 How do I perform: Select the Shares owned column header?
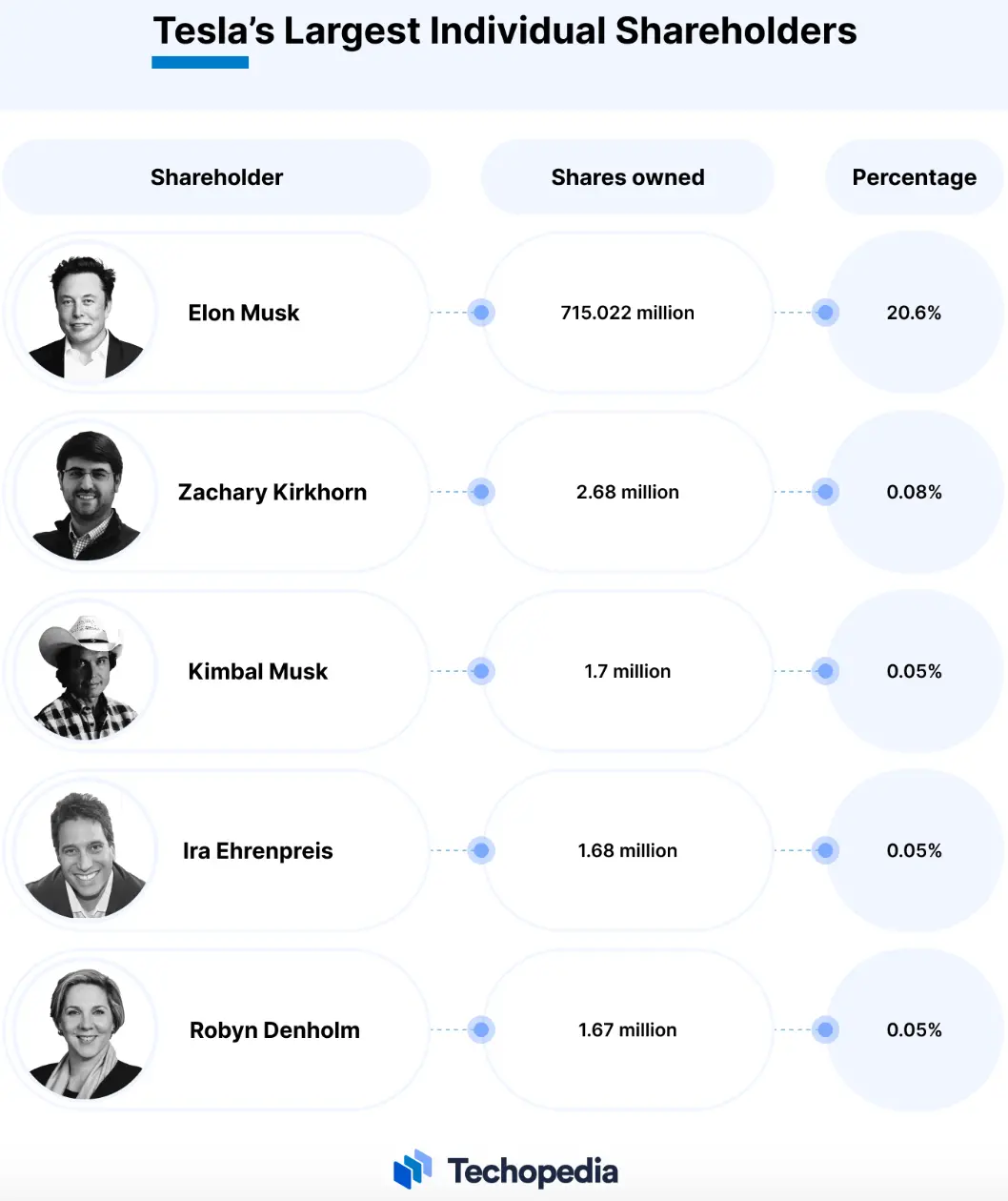click(x=628, y=177)
